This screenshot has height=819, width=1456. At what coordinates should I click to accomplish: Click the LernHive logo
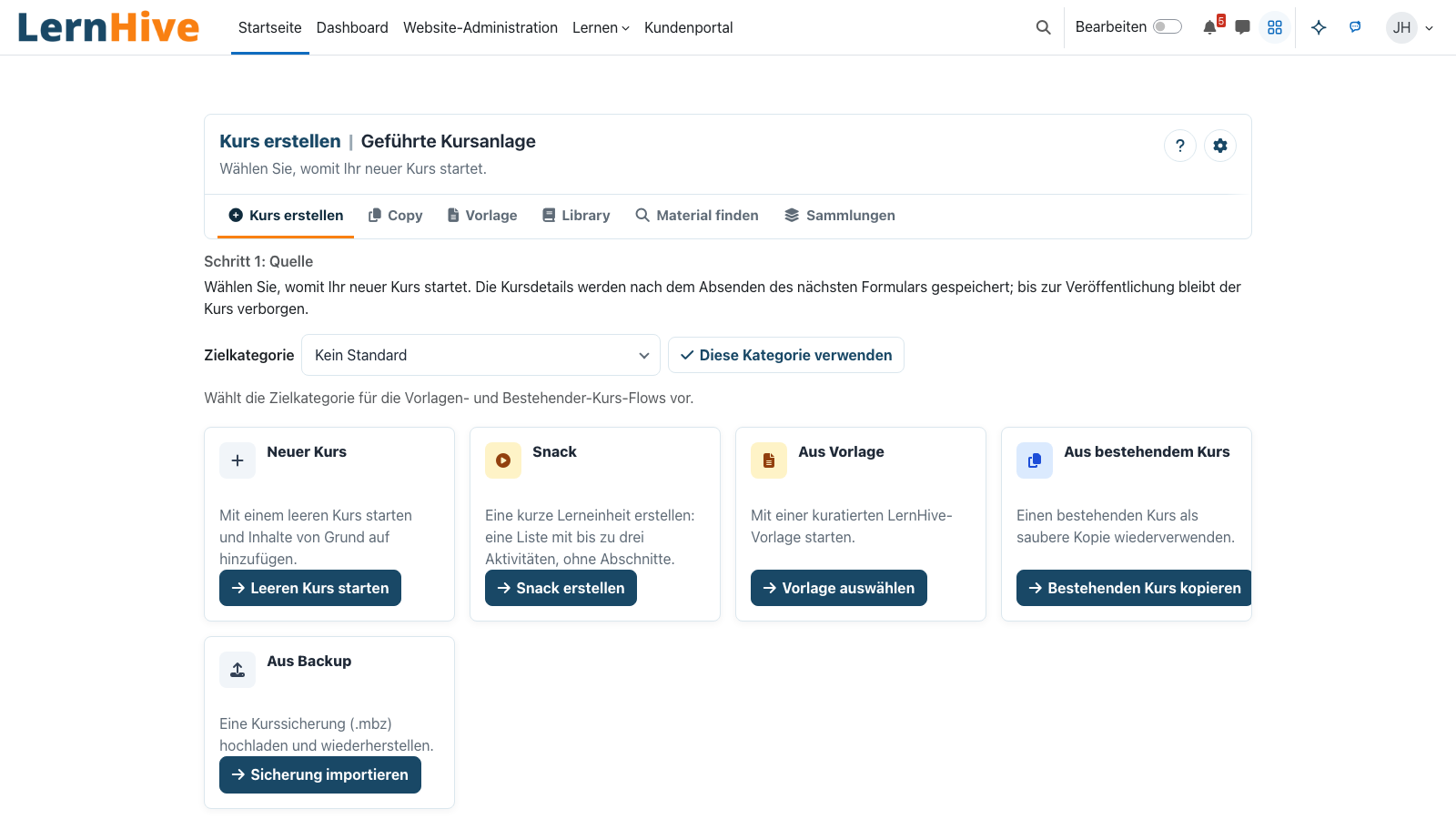tap(108, 27)
